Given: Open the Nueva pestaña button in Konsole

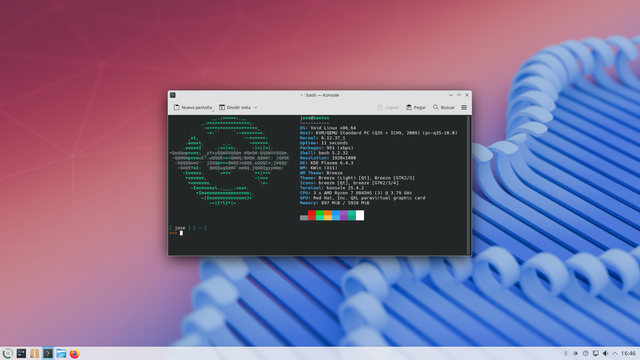Looking at the screenshot, I should tap(193, 107).
